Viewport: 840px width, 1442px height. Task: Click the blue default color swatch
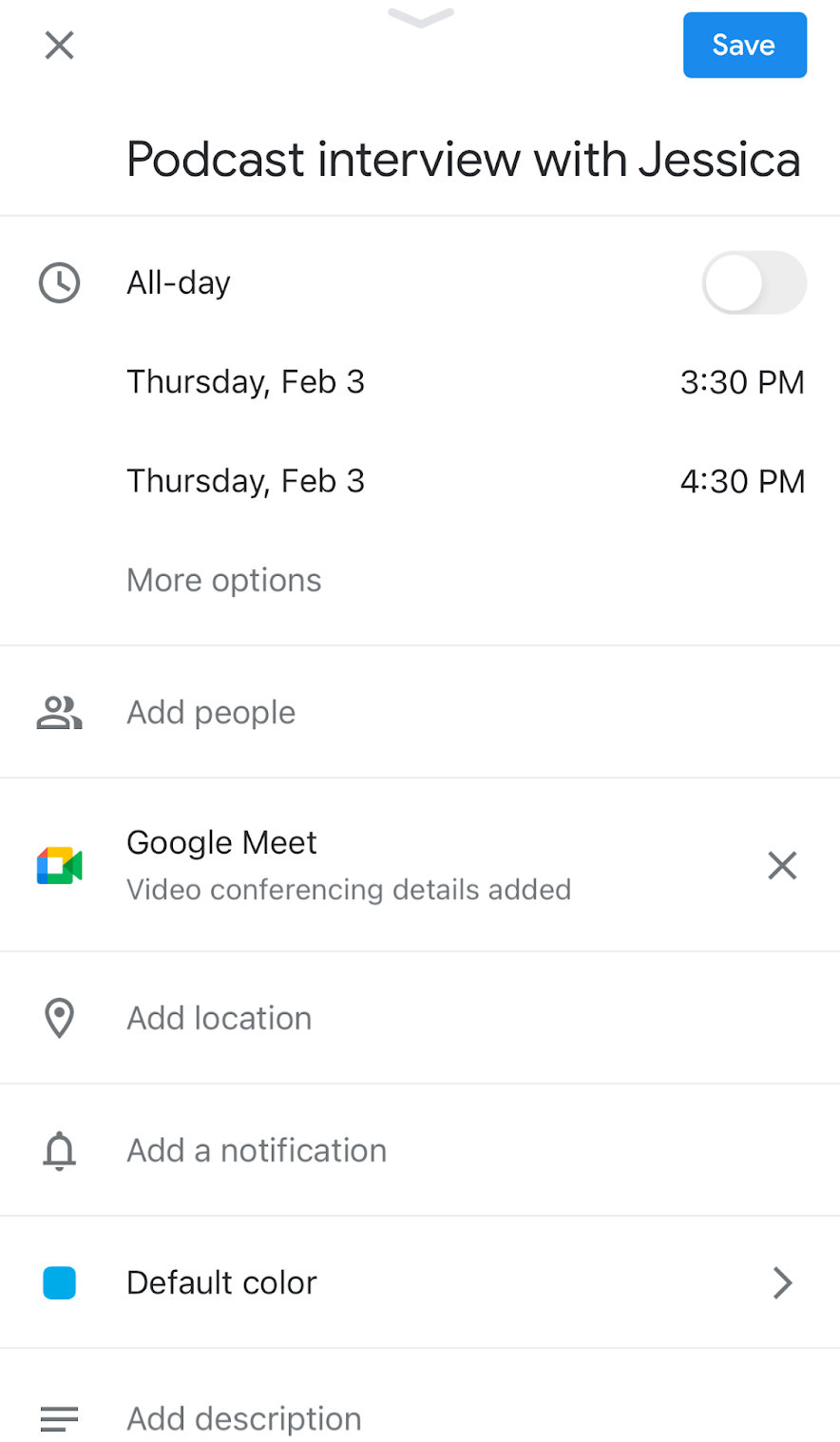point(59,1282)
